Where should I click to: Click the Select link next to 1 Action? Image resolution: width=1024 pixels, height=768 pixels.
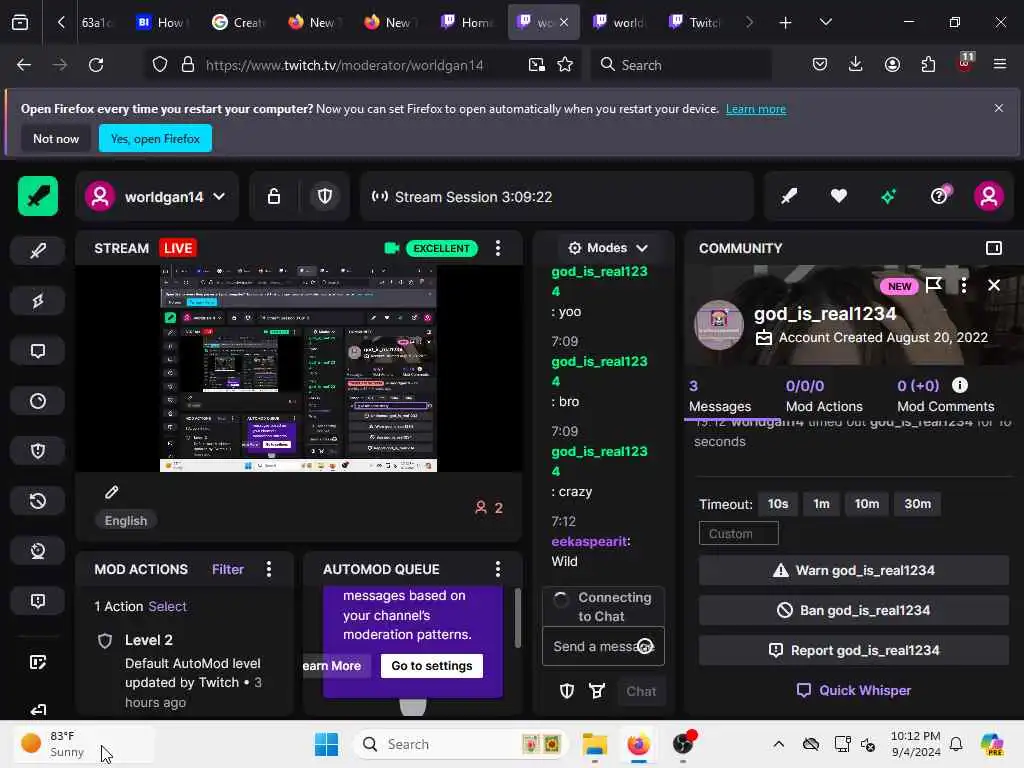167,606
